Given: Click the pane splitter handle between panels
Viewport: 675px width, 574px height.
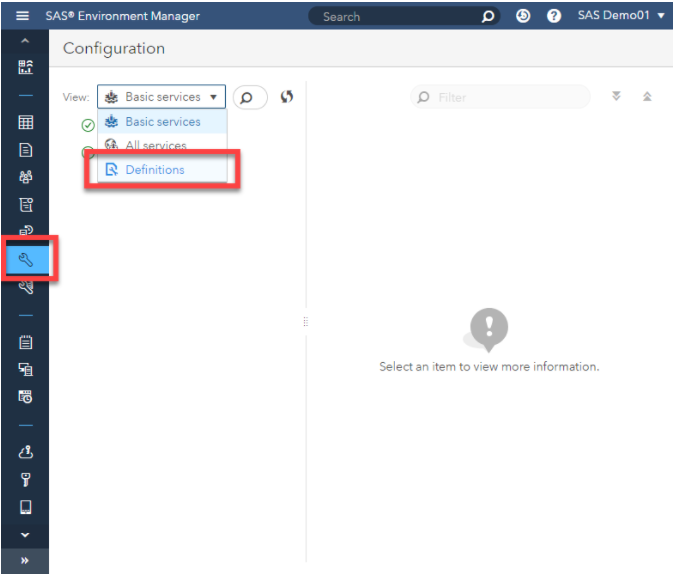Looking at the screenshot, I should click(x=306, y=322).
